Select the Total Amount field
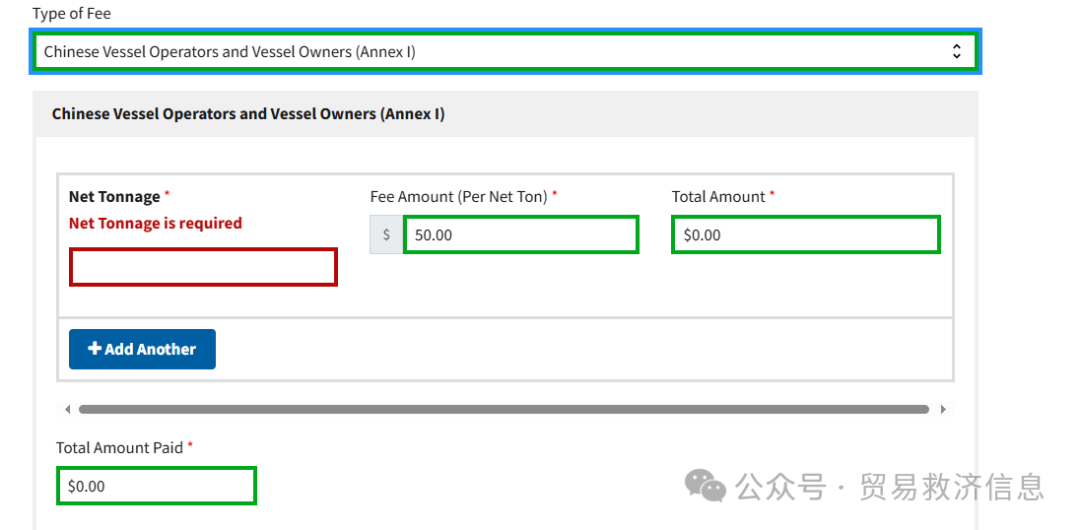The height and width of the screenshot is (530, 1080). pos(805,235)
